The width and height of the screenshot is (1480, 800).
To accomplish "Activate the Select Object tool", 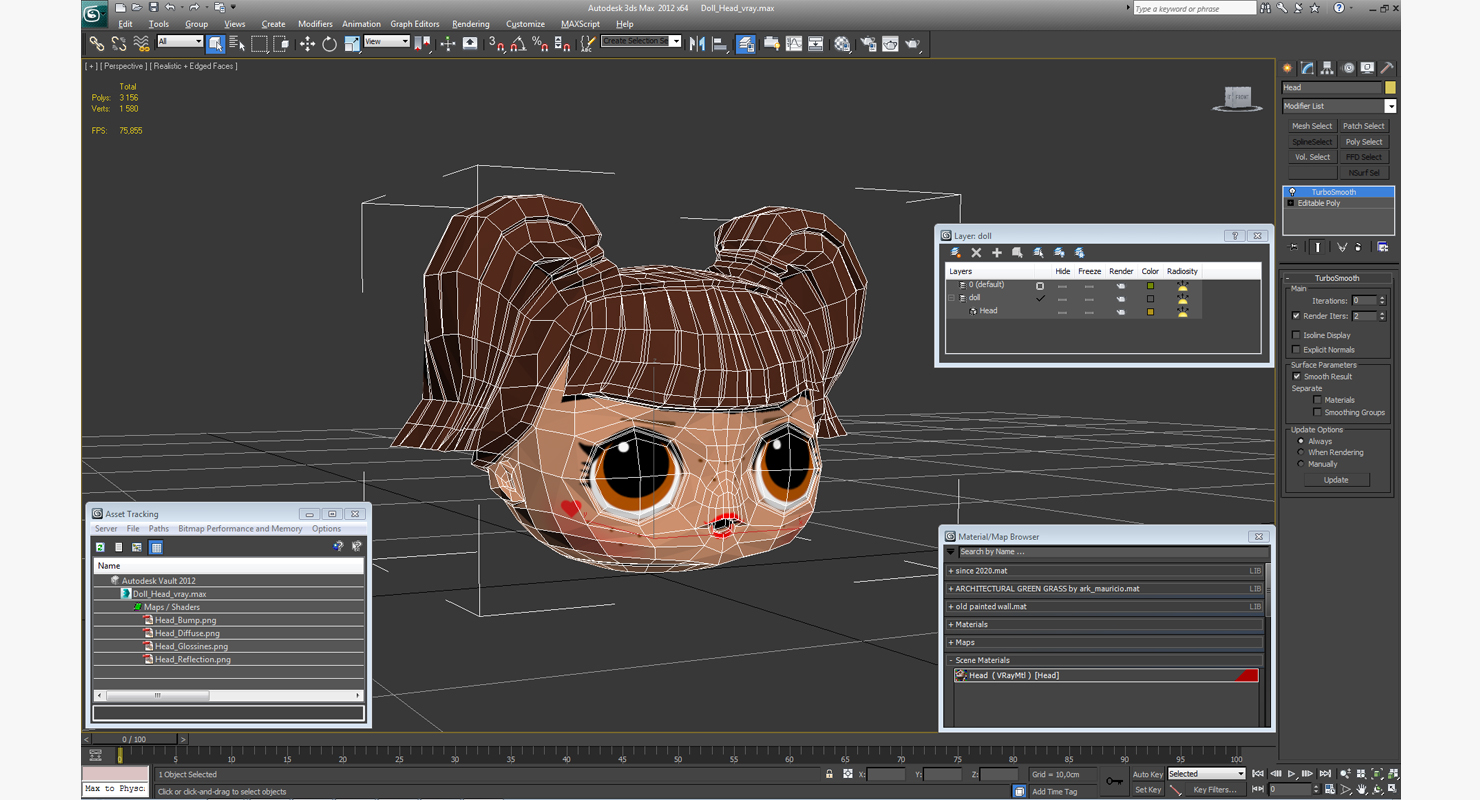I will point(215,44).
